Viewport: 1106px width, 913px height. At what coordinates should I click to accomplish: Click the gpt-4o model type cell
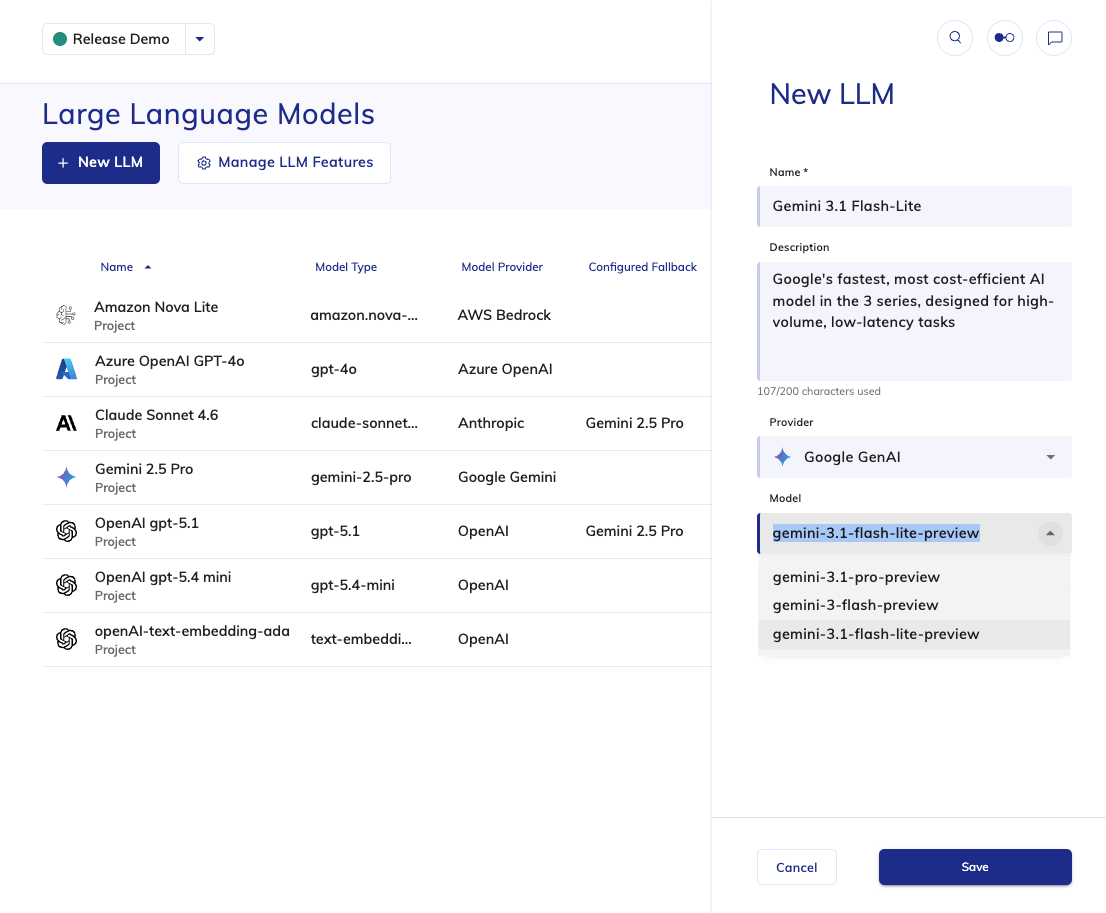pos(334,369)
